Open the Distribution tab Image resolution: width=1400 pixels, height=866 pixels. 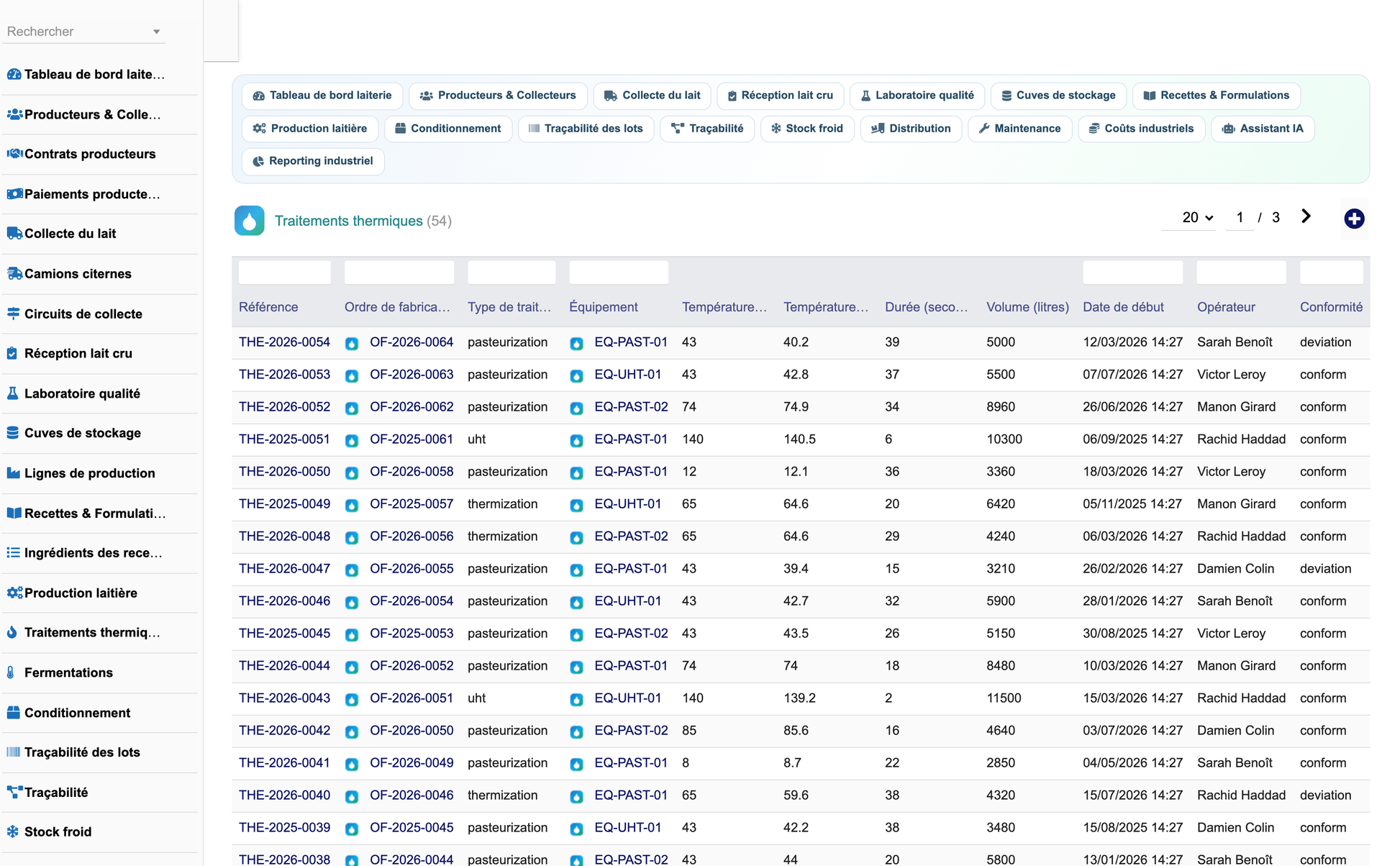coord(911,128)
